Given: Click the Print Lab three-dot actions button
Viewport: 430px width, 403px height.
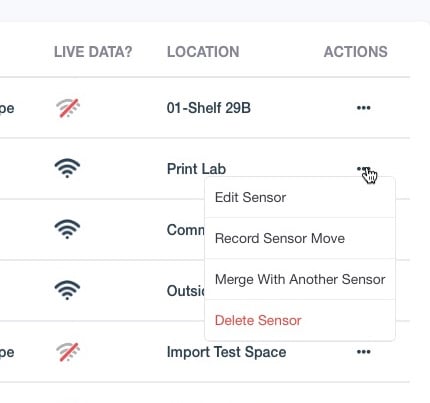Looking at the screenshot, I should click(363, 169).
